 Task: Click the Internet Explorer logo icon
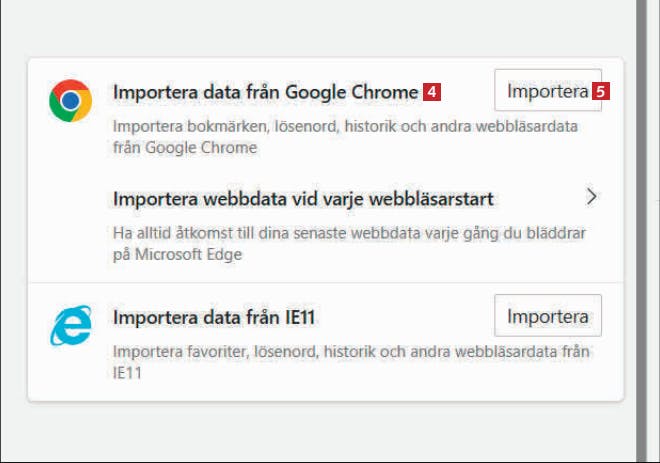coord(71,325)
